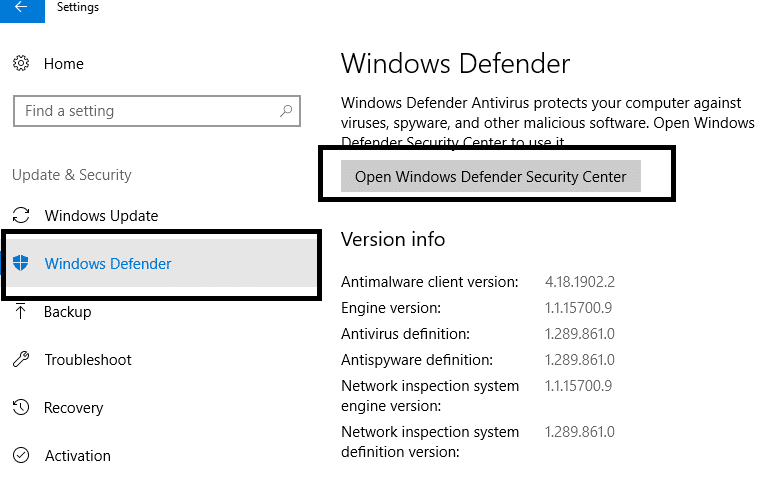Open the Recovery options page
764x480 pixels.
(x=73, y=408)
